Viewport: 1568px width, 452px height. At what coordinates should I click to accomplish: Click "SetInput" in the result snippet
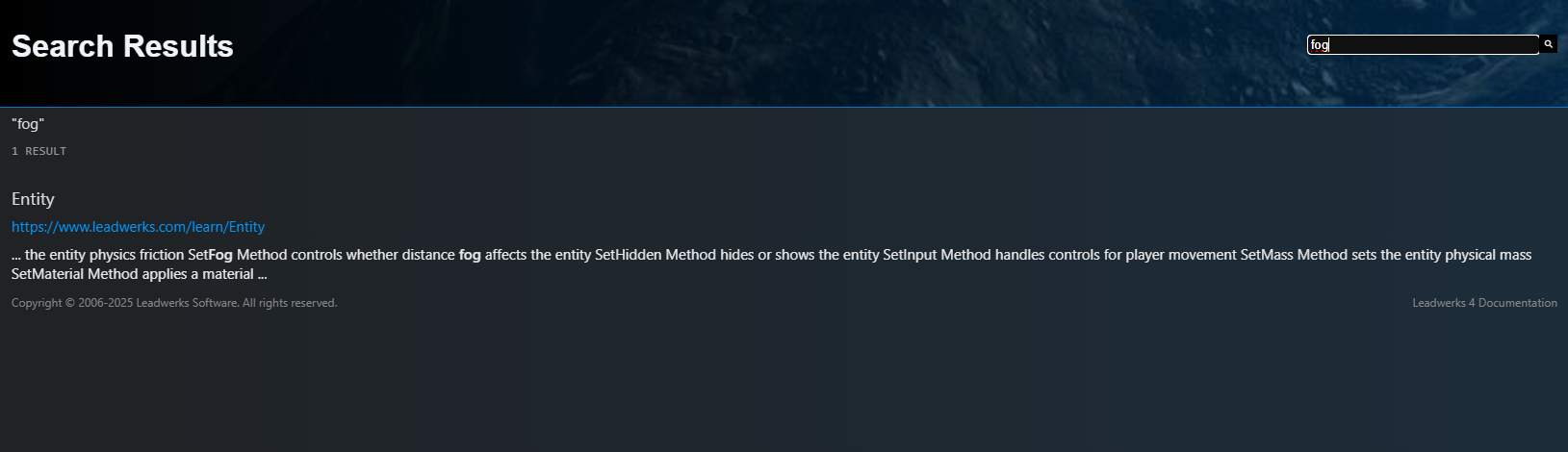coord(910,255)
